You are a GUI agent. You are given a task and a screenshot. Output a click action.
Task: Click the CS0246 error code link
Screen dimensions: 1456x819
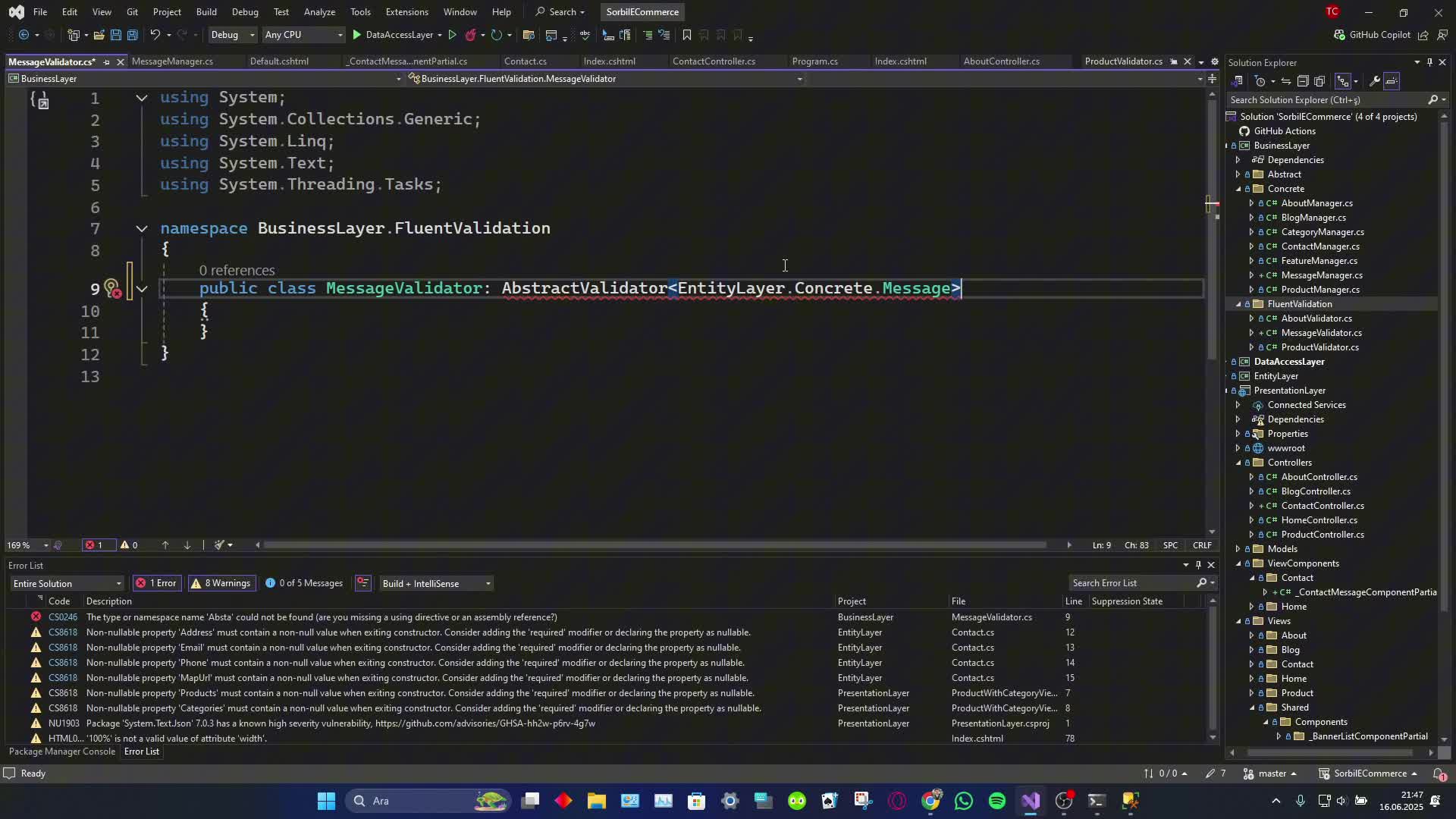point(63,617)
